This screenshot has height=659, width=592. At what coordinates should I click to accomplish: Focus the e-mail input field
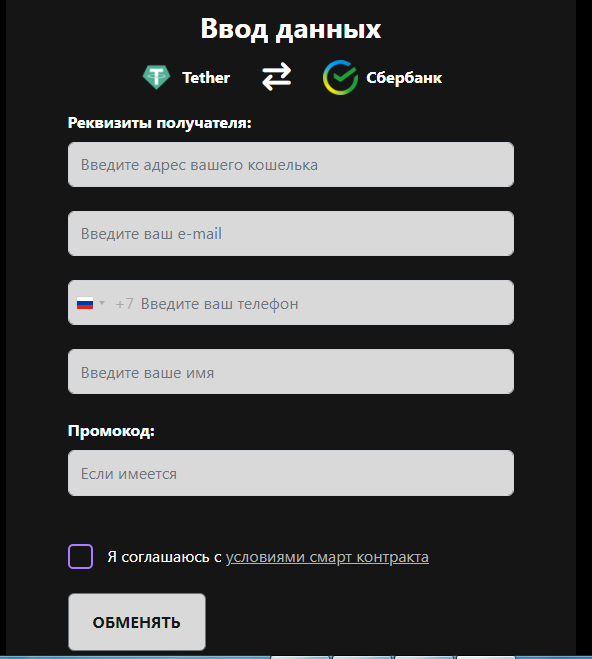pyautogui.click(x=291, y=233)
